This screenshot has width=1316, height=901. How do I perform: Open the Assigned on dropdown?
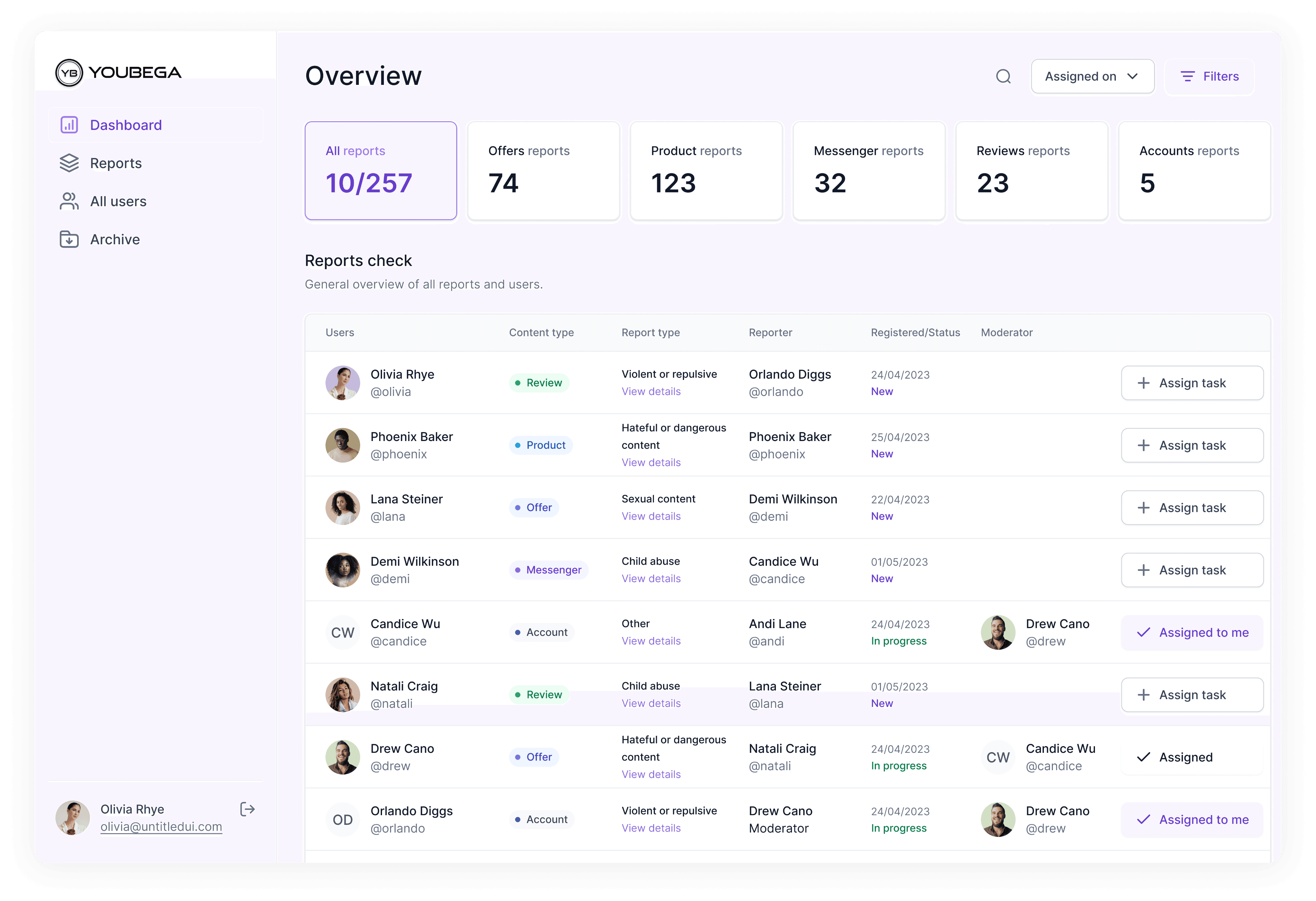point(1092,77)
